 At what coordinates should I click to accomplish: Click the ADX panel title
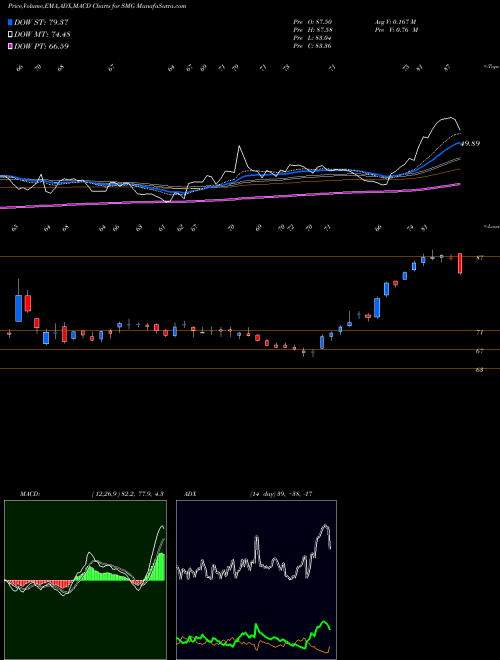pos(191,494)
